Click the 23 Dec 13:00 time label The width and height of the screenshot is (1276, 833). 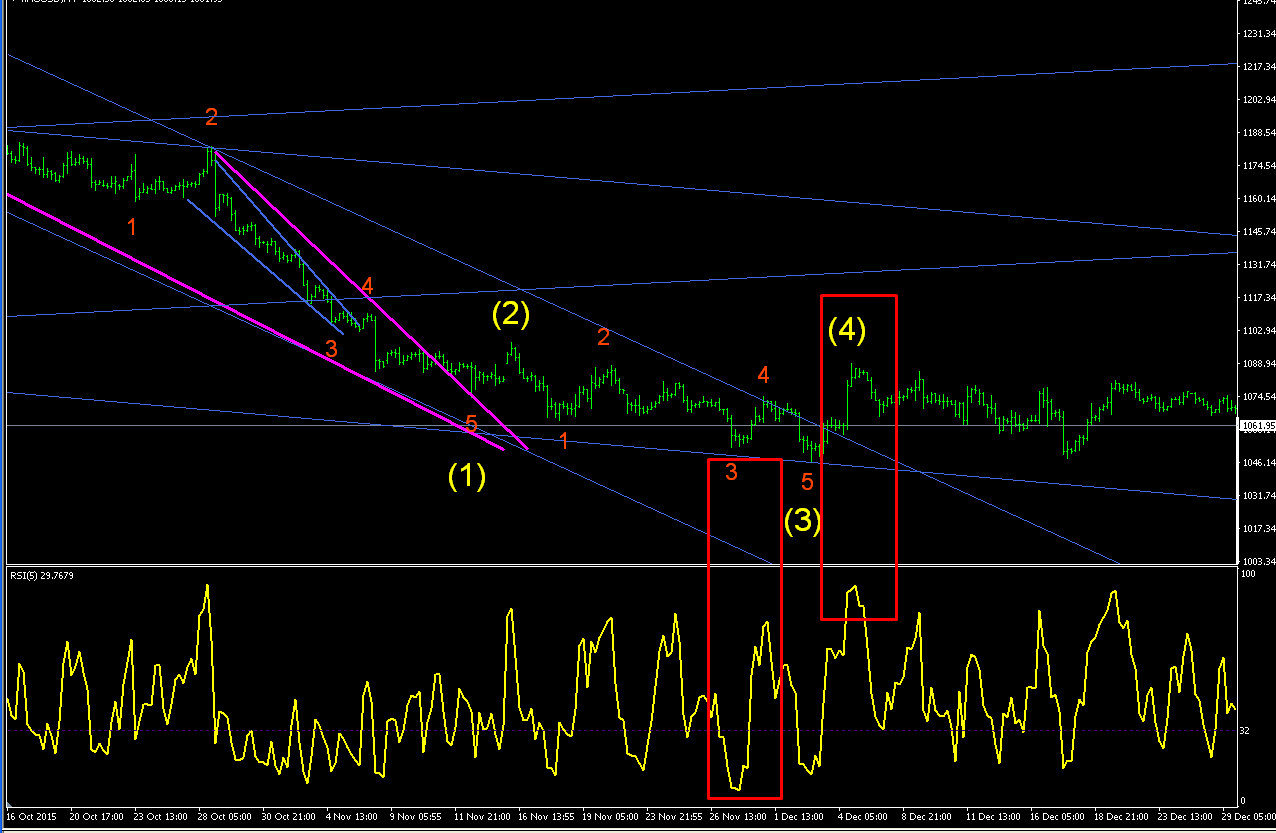point(1187,817)
